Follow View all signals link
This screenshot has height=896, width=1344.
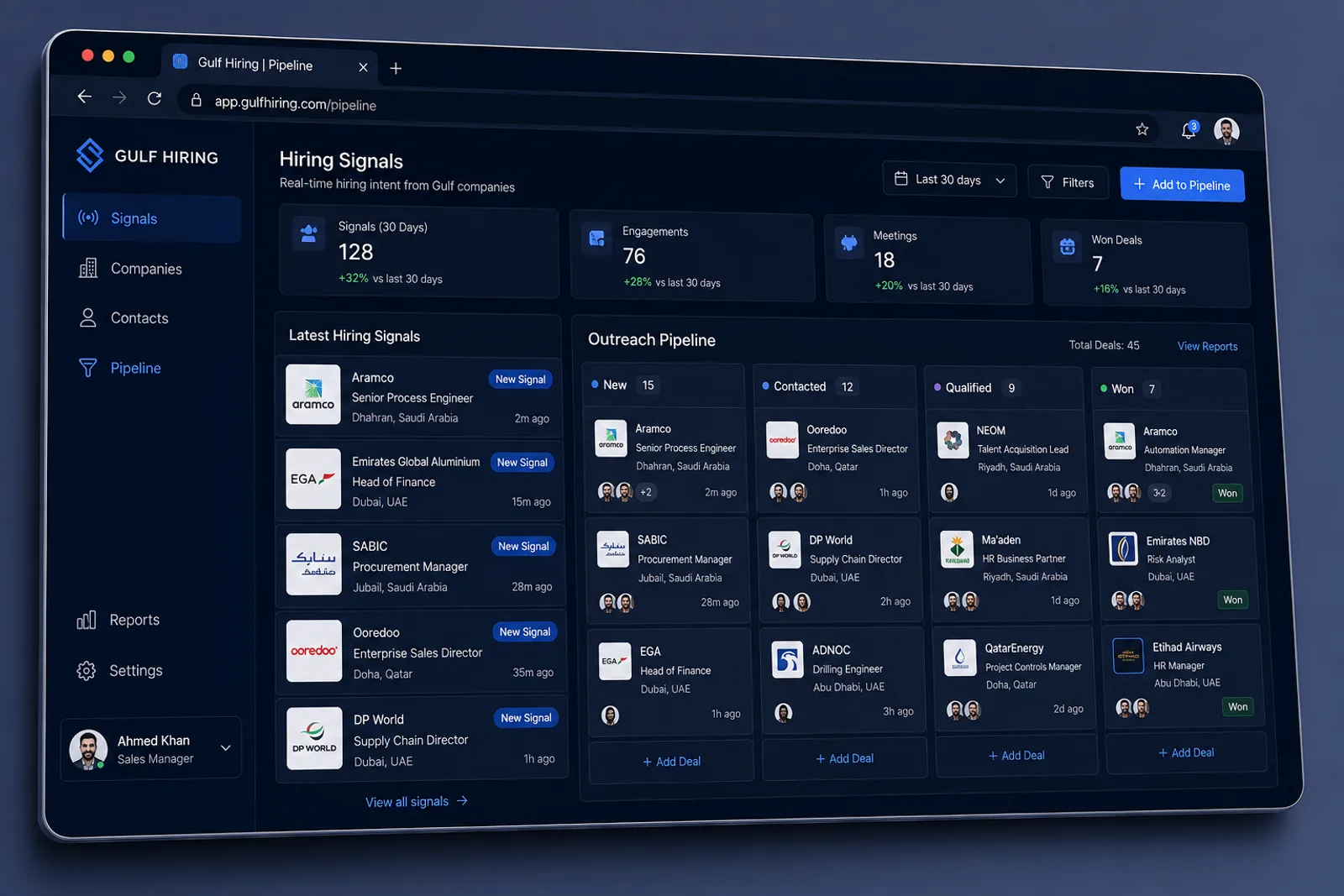(x=417, y=801)
